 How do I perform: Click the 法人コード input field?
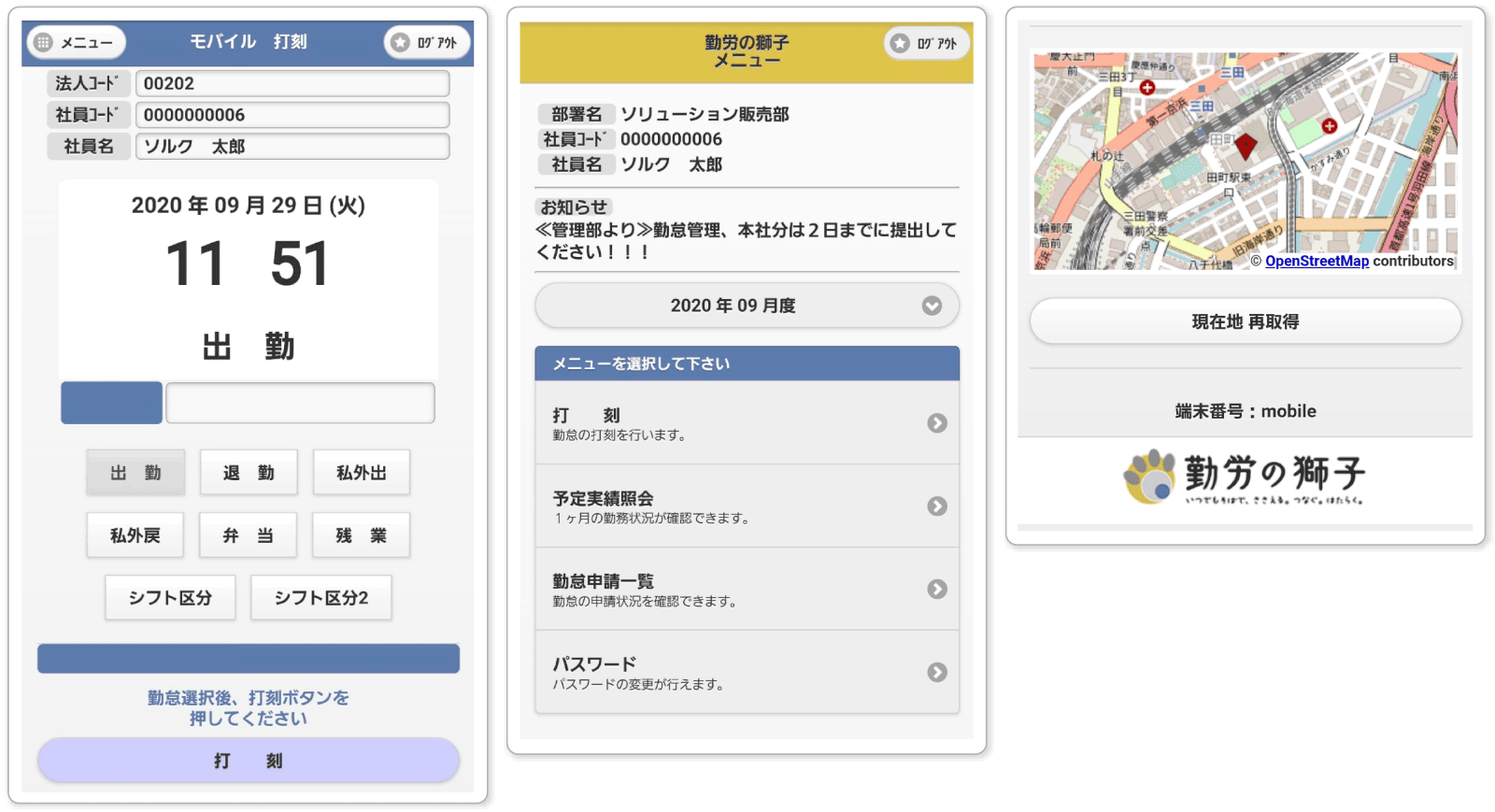click(x=292, y=83)
